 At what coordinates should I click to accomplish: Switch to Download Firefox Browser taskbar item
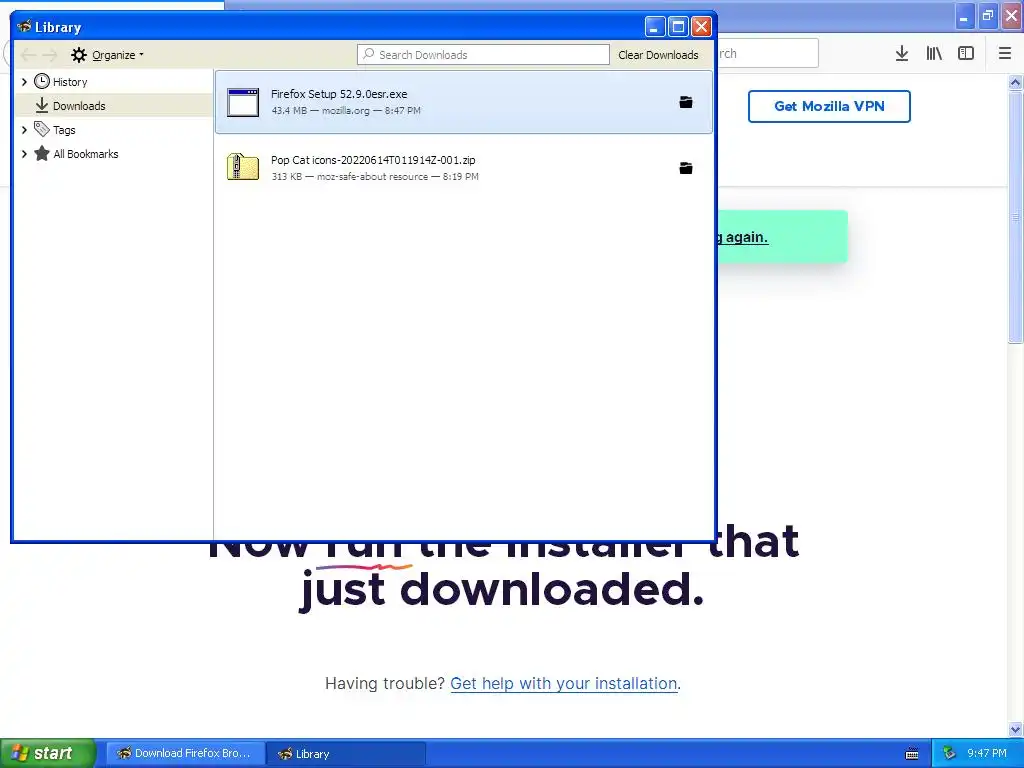pos(185,754)
